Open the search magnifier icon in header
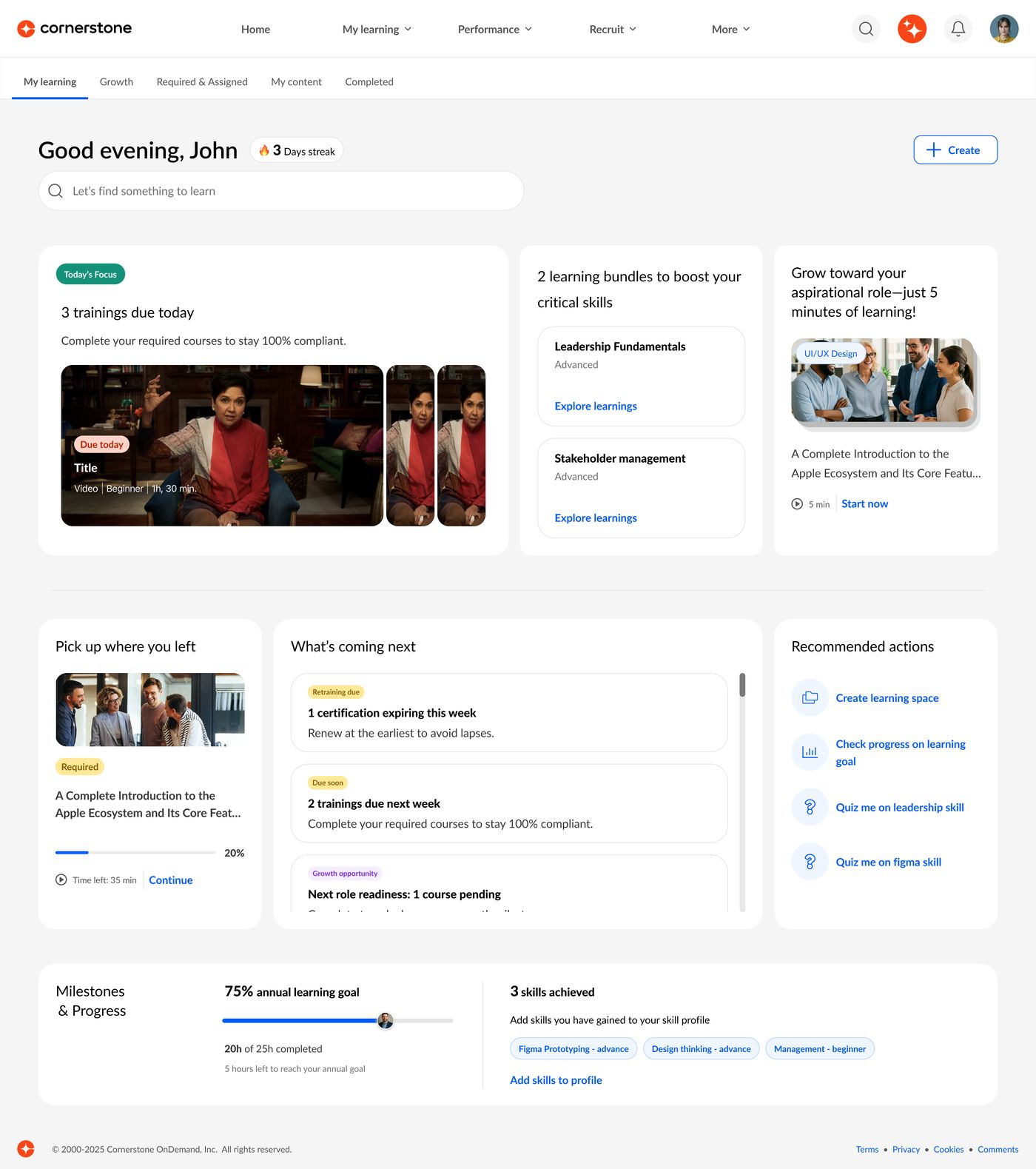The image size is (1036, 1169). tap(866, 29)
